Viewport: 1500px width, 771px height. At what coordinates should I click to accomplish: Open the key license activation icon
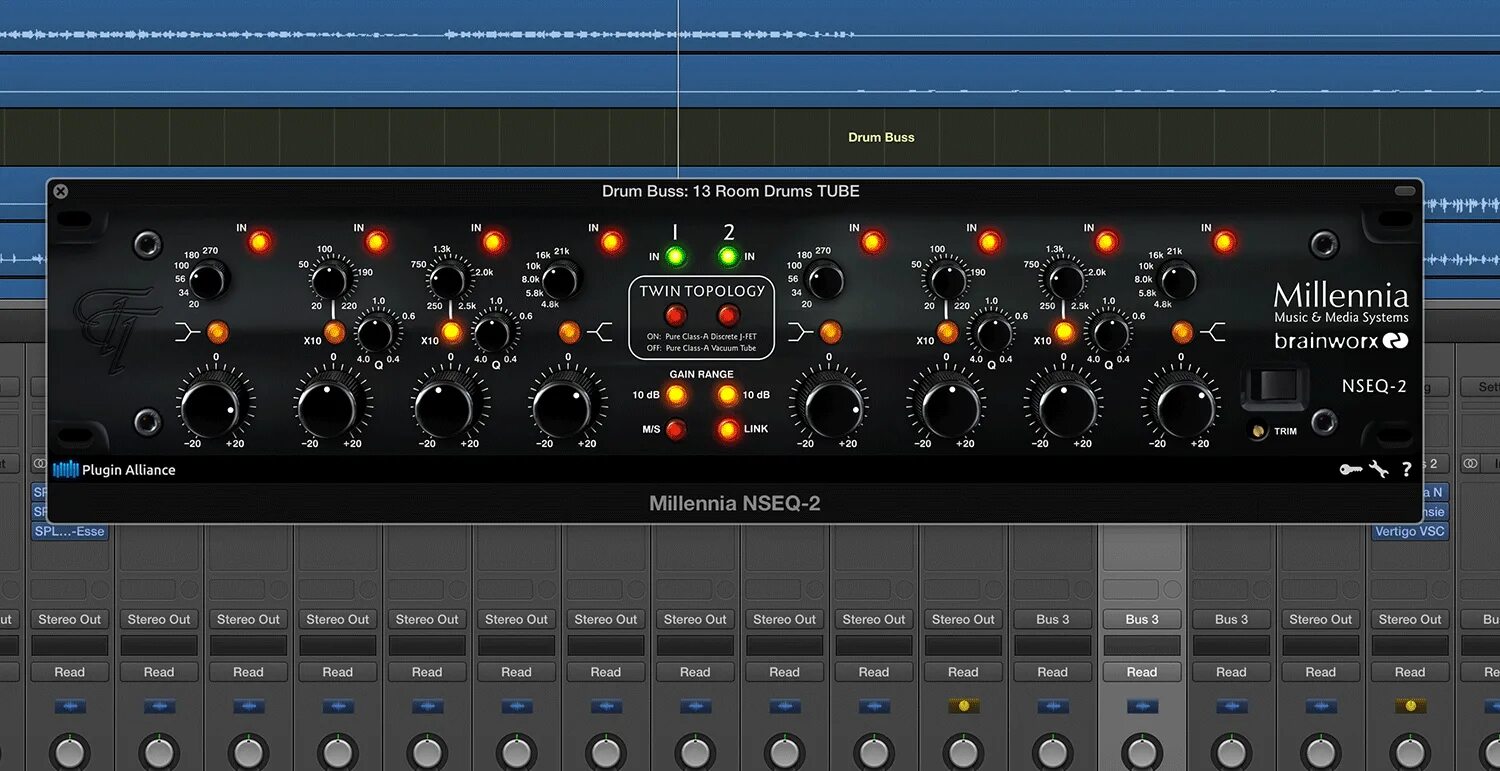click(x=1351, y=469)
